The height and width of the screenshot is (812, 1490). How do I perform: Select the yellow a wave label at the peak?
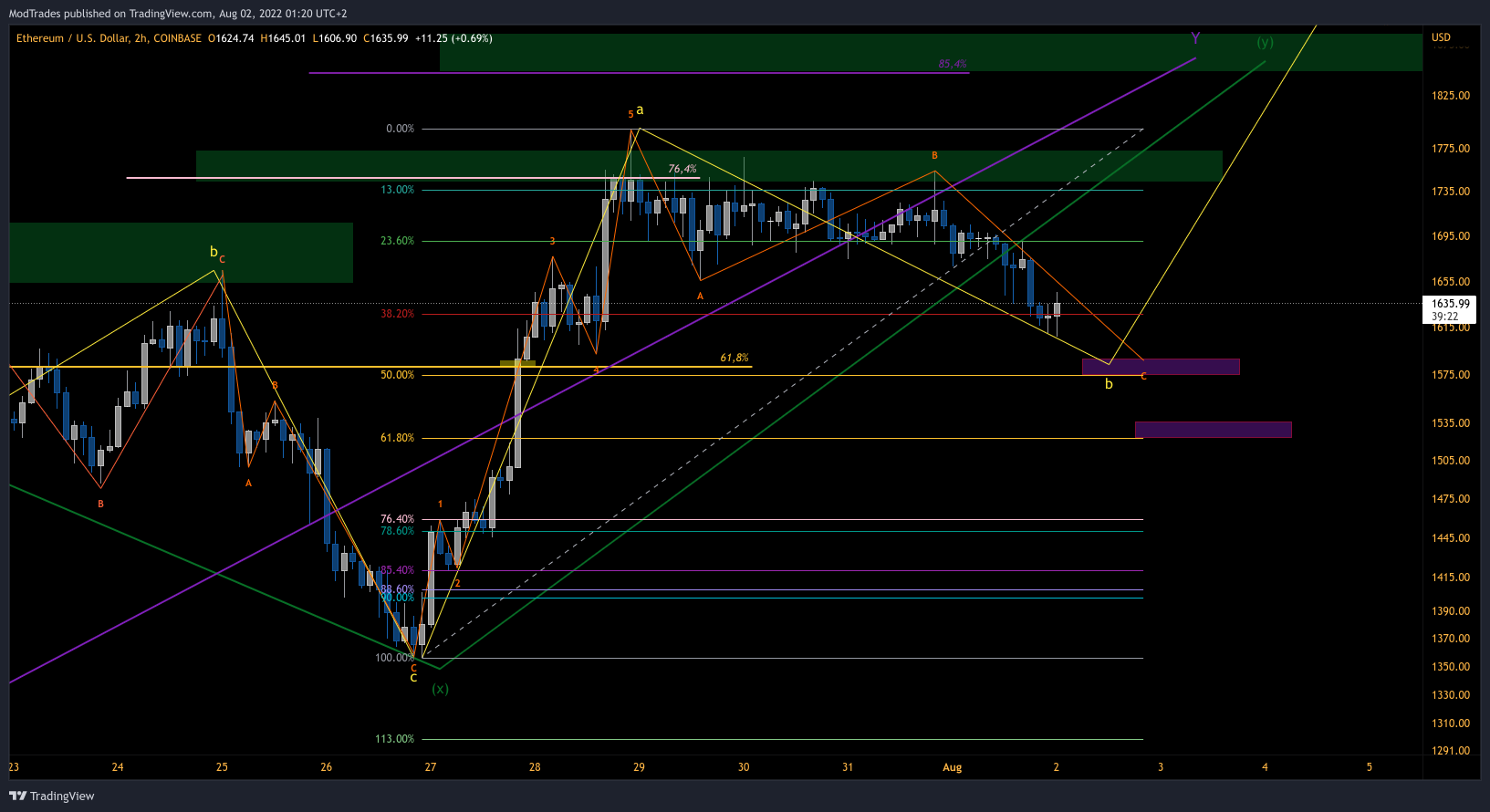coord(640,109)
